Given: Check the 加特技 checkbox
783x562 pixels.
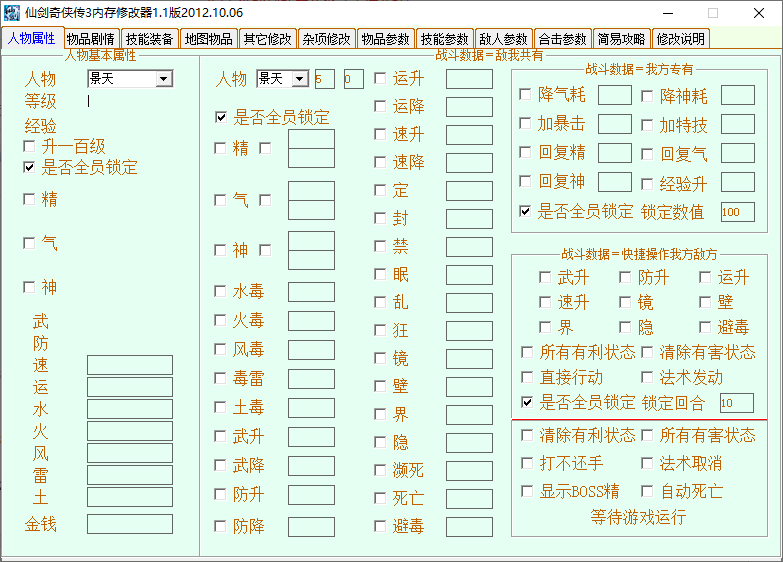Looking at the screenshot, I should [x=647, y=125].
